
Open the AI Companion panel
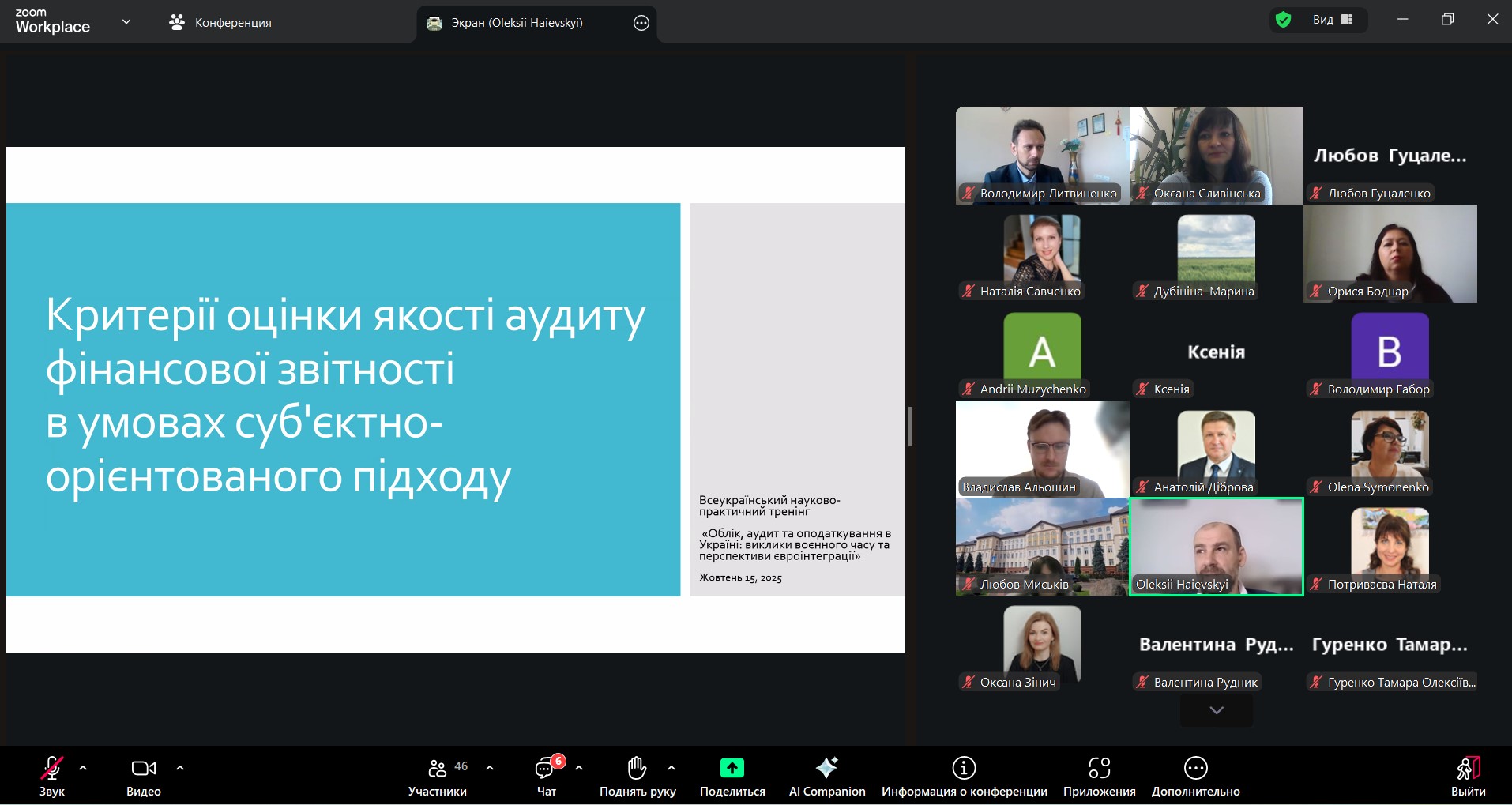tap(826, 768)
